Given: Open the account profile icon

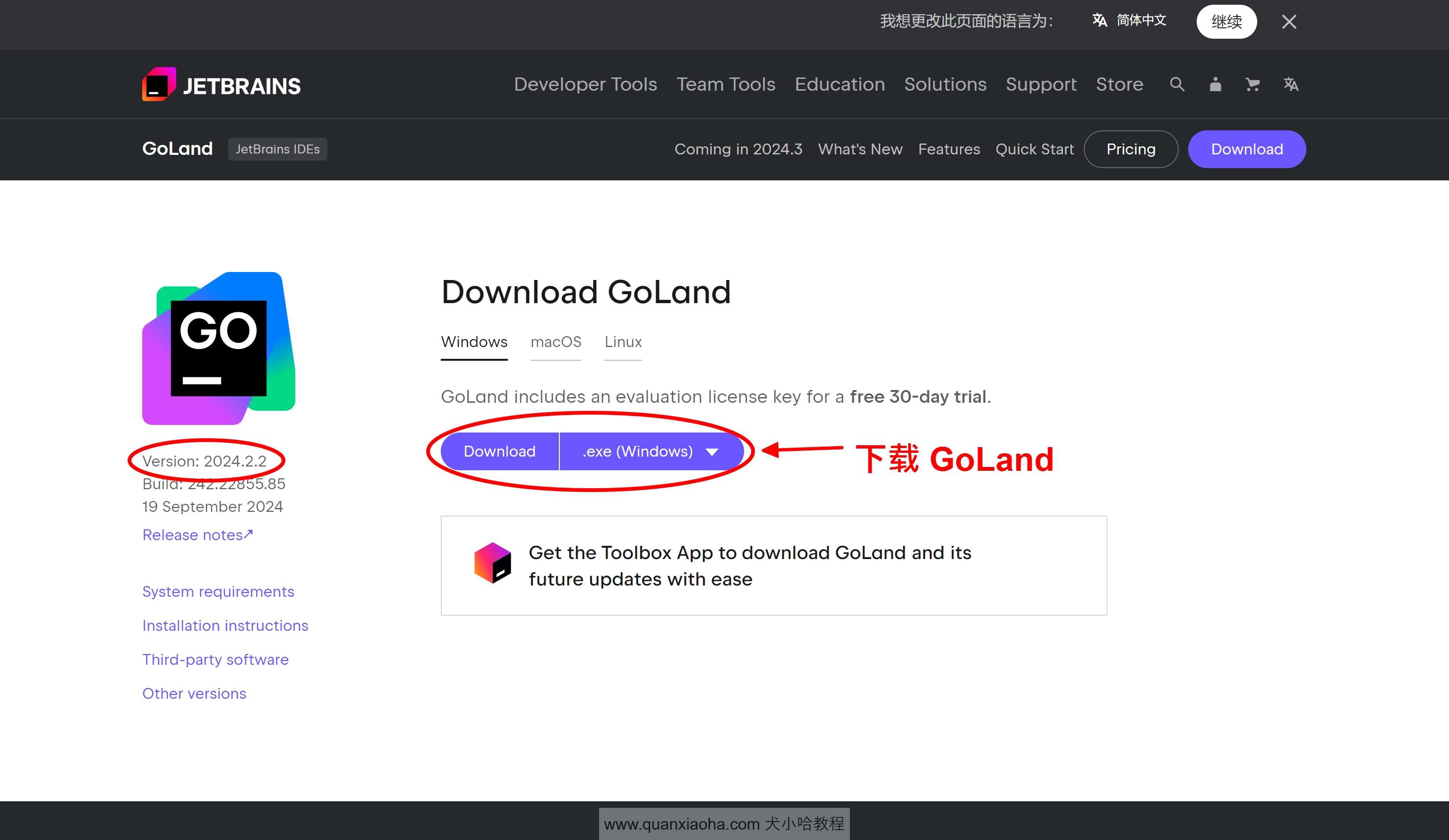Looking at the screenshot, I should pyautogui.click(x=1215, y=85).
